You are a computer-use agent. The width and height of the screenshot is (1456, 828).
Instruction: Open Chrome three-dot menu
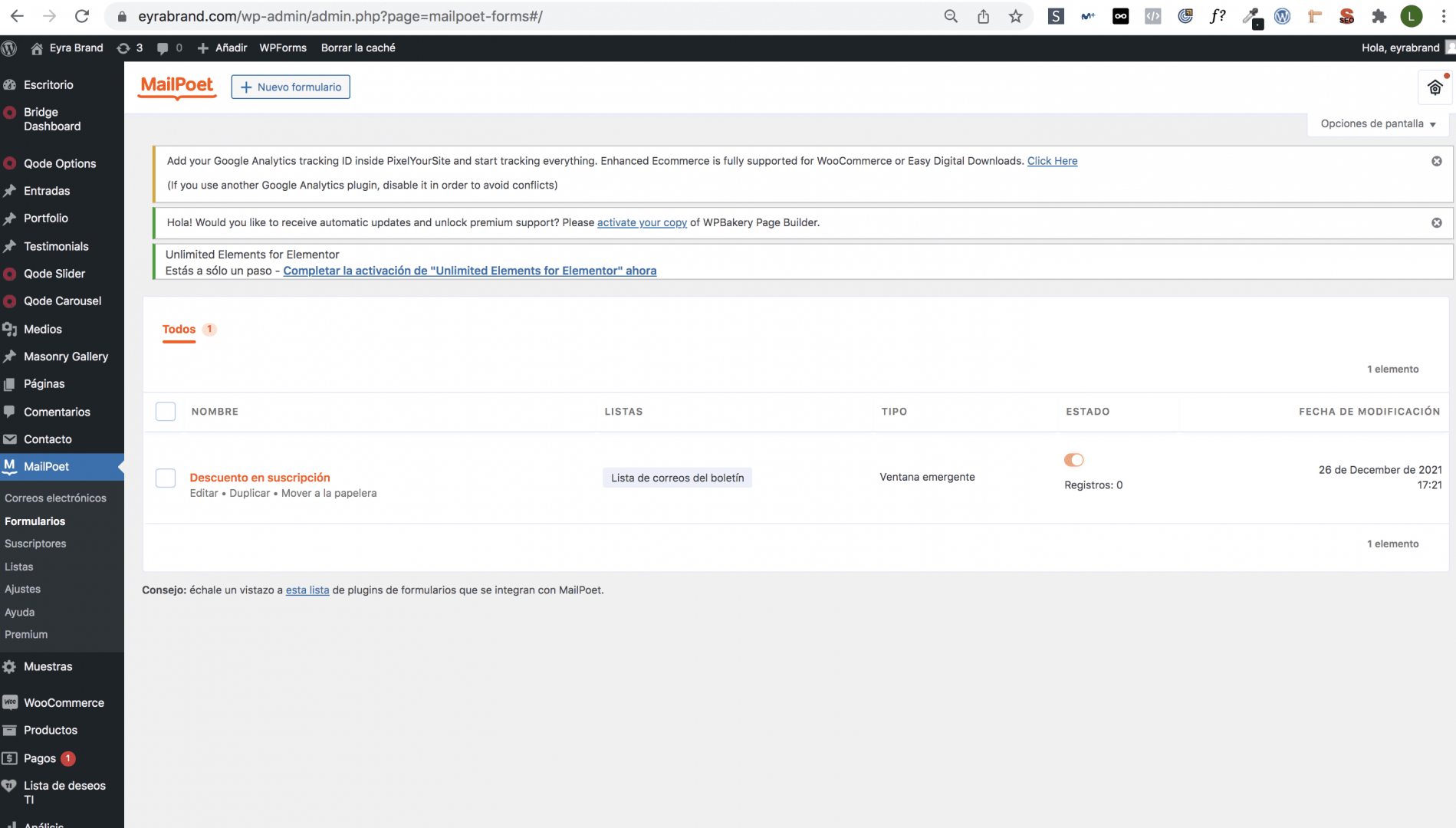1443,16
